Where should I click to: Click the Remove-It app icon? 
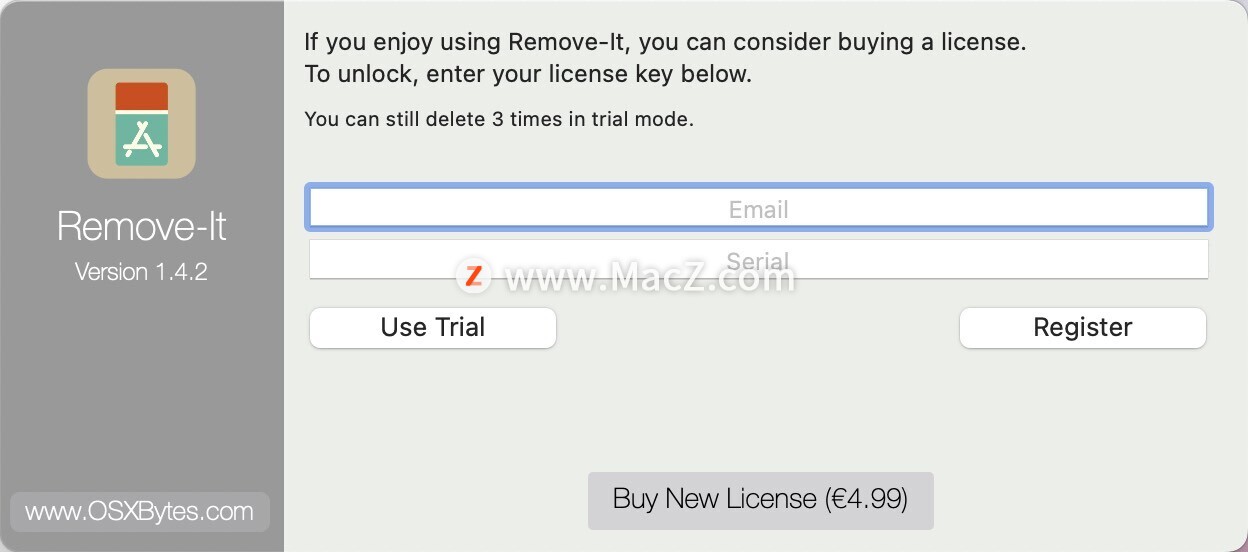141,123
